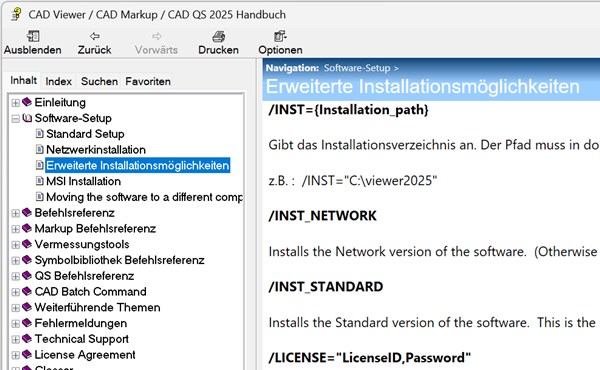Click the book icon next to QS Befehlsreferenz
The height and width of the screenshot is (370, 600).
click(26, 275)
